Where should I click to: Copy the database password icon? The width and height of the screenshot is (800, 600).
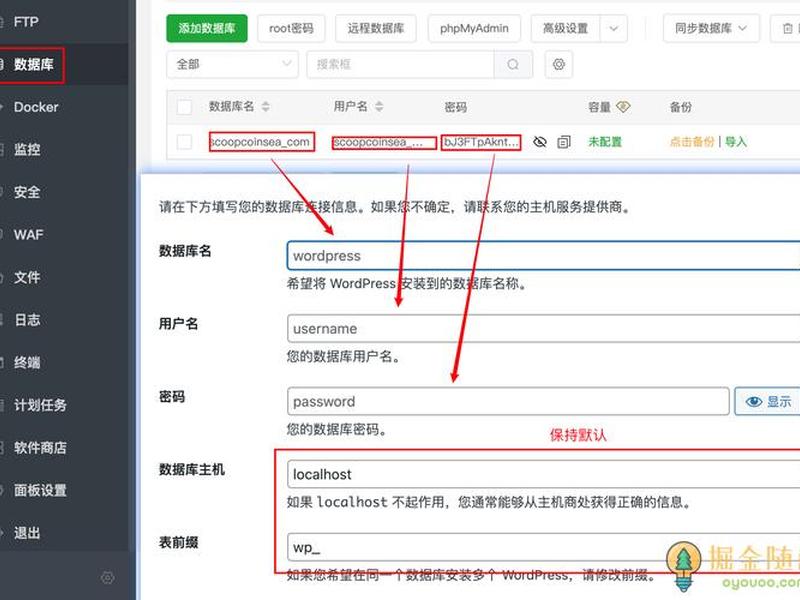pyautogui.click(x=564, y=142)
